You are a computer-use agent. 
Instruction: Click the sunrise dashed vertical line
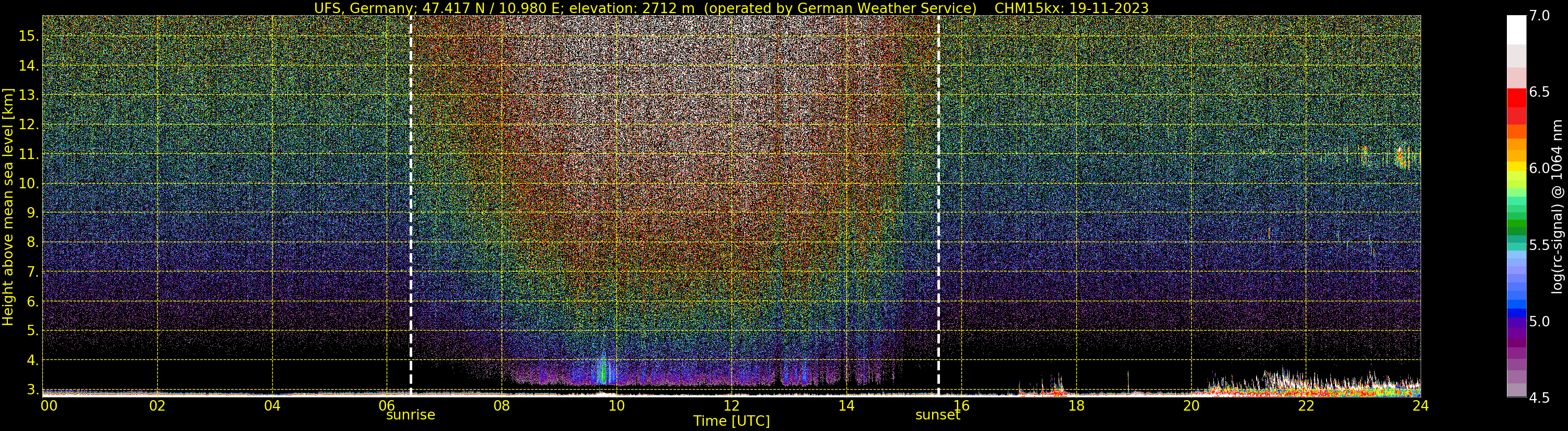click(x=411, y=206)
